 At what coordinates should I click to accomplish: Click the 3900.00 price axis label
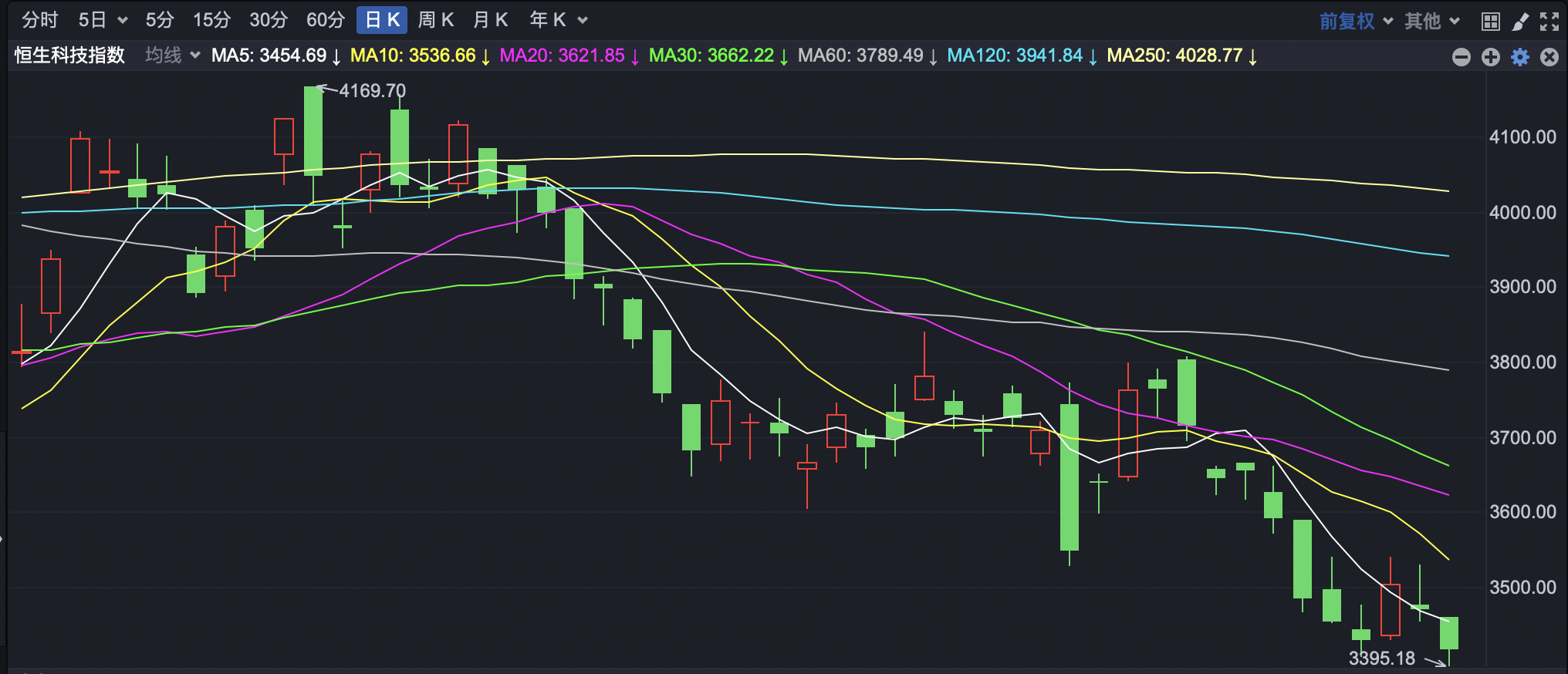[1522, 287]
